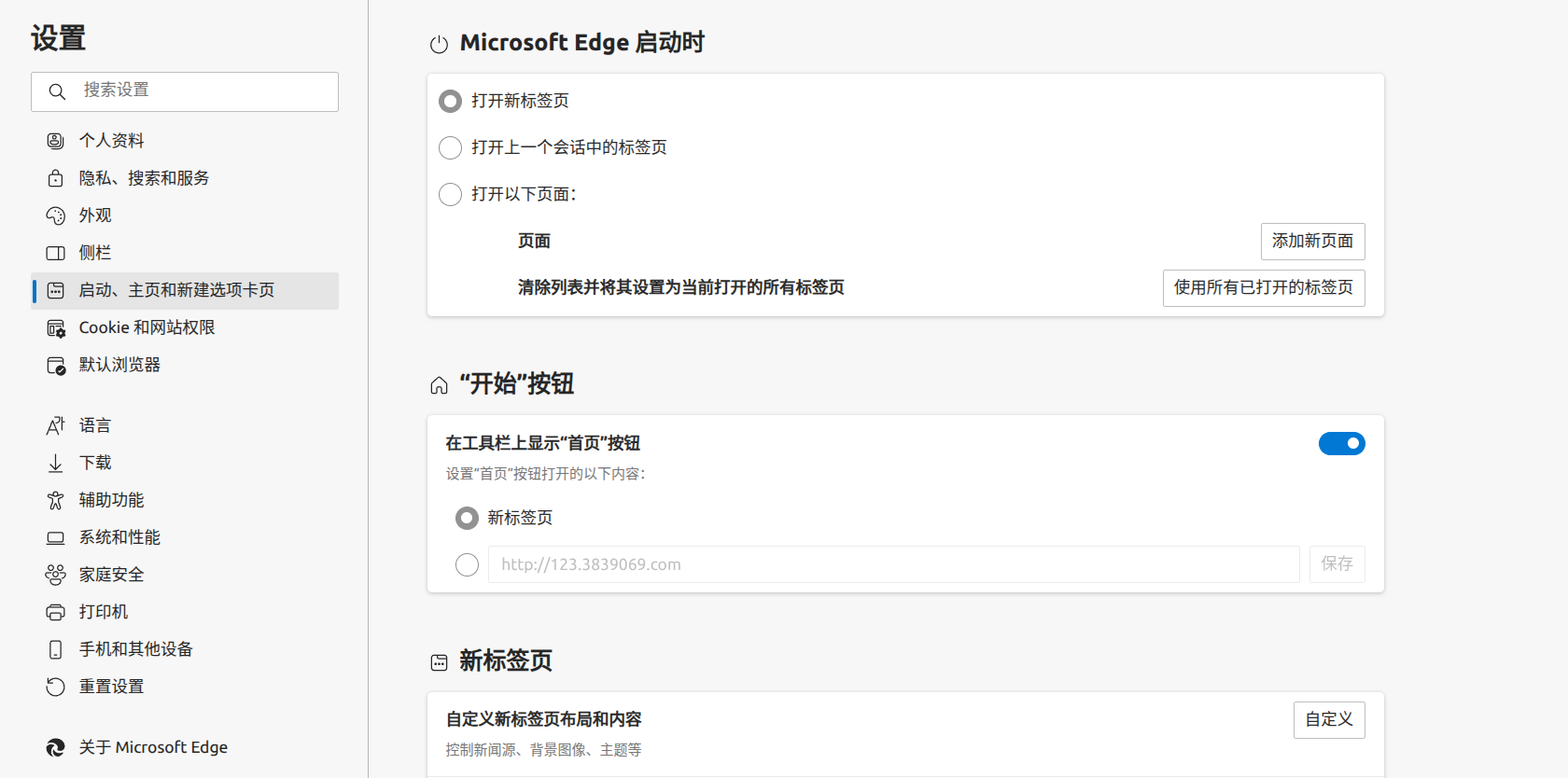Viewport: 1568px width, 778px height.
Task: Open 手机和其他设备 sidebar entry
Action: click(185, 649)
